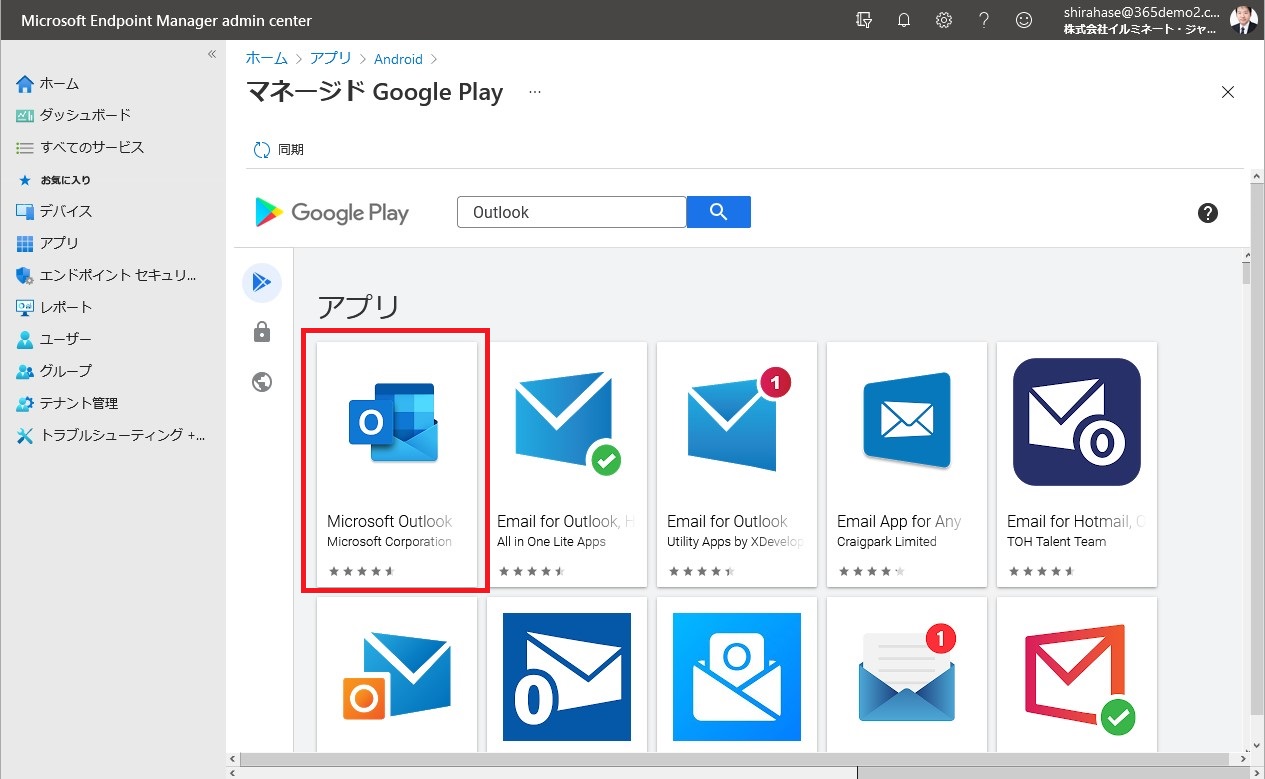
Task: Go to the アプリ breadcrumb link
Action: click(331, 59)
